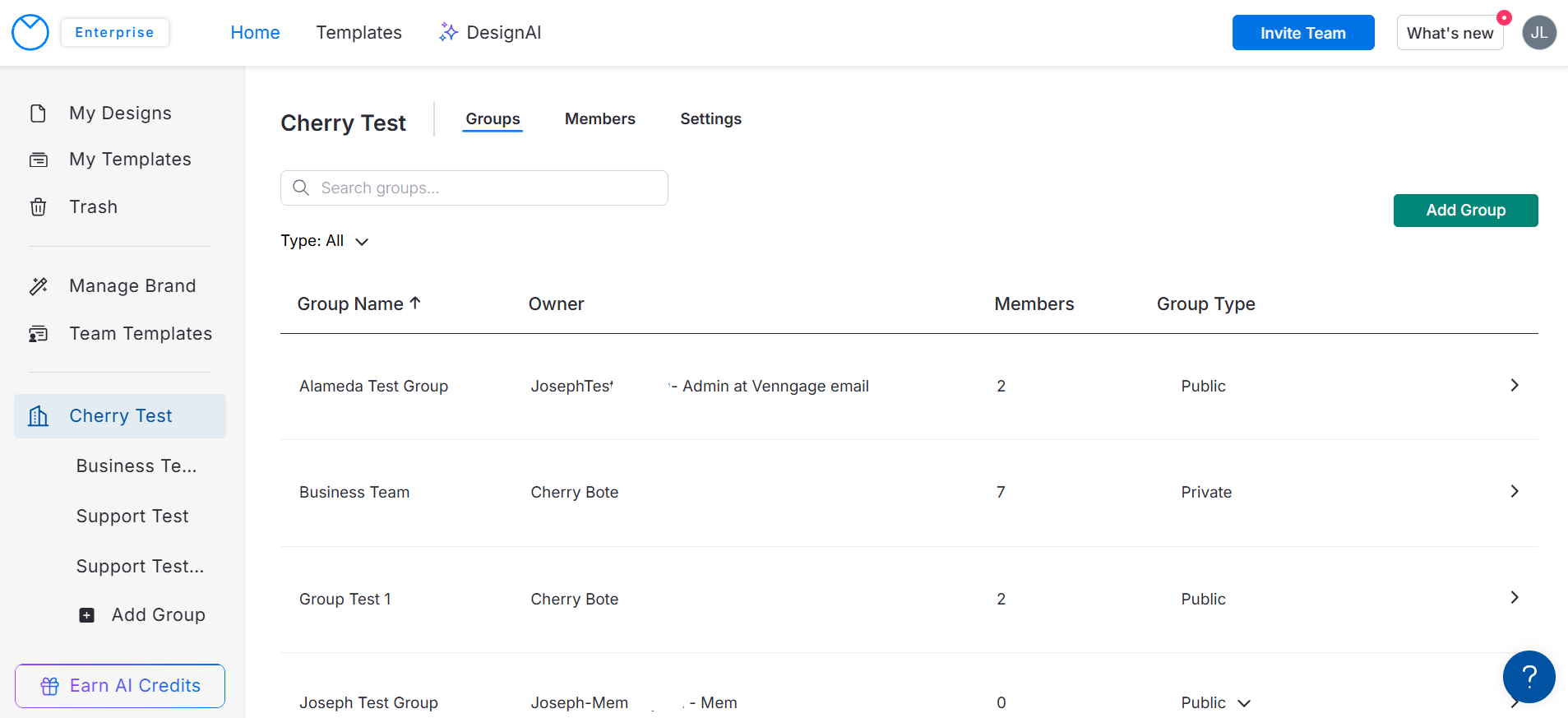
Task: Switch to the Groups tab
Action: [493, 118]
